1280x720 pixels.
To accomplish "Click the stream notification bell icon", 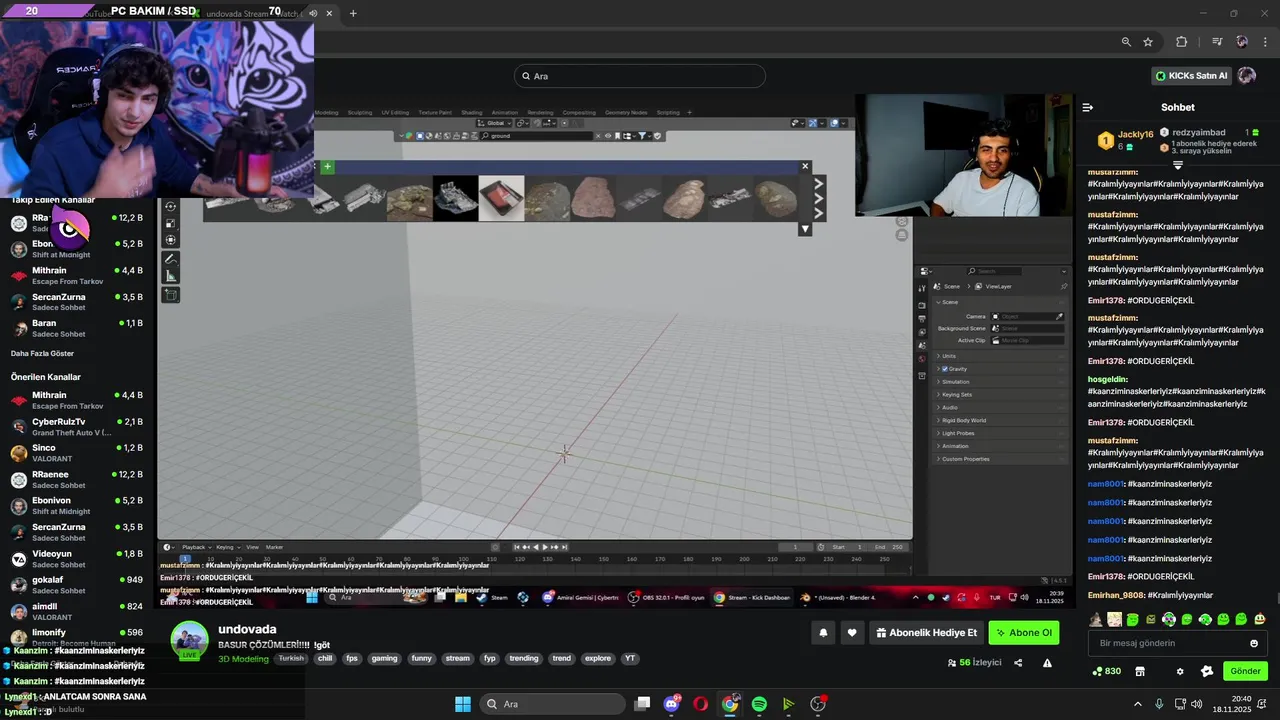I will coord(823,633).
